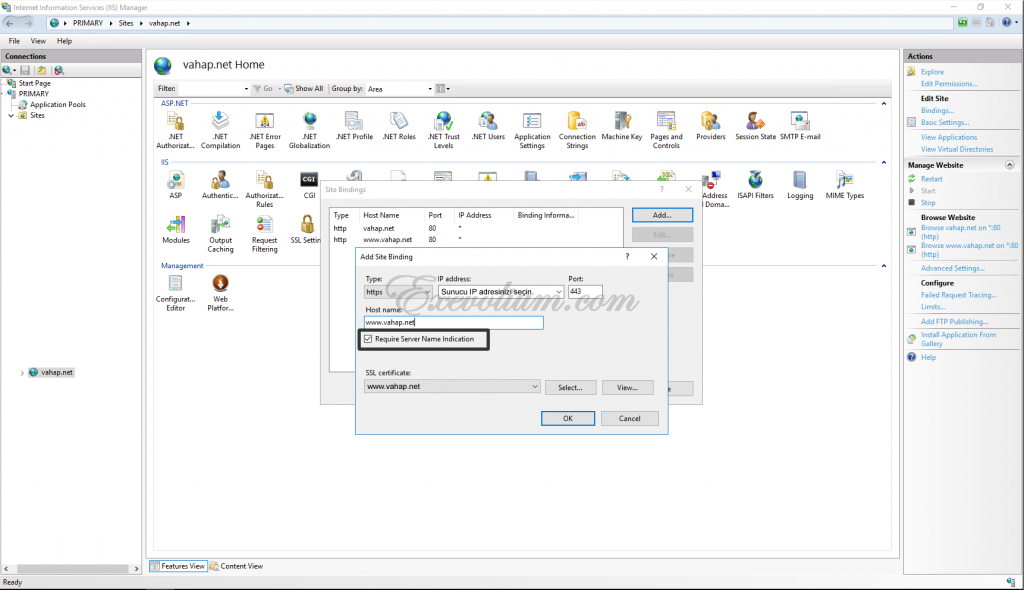Viewport: 1024px width, 590px height.
Task: Click the Restart website link
Action: [x=931, y=179]
